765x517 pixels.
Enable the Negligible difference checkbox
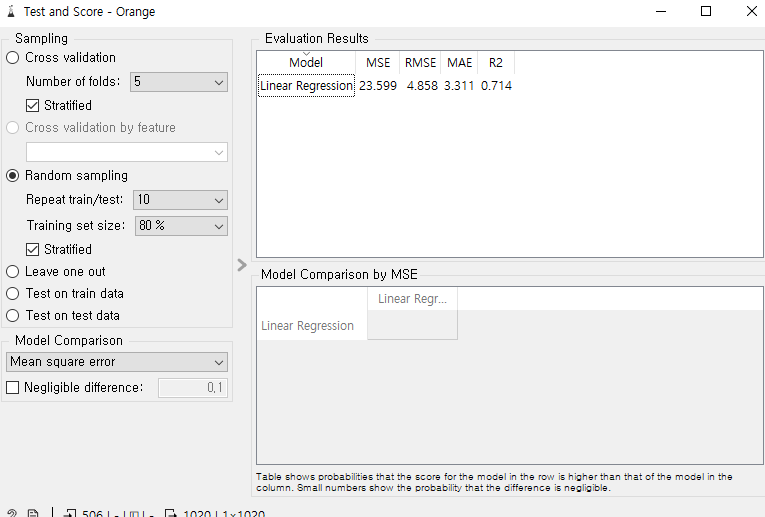[x=13, y=388]
